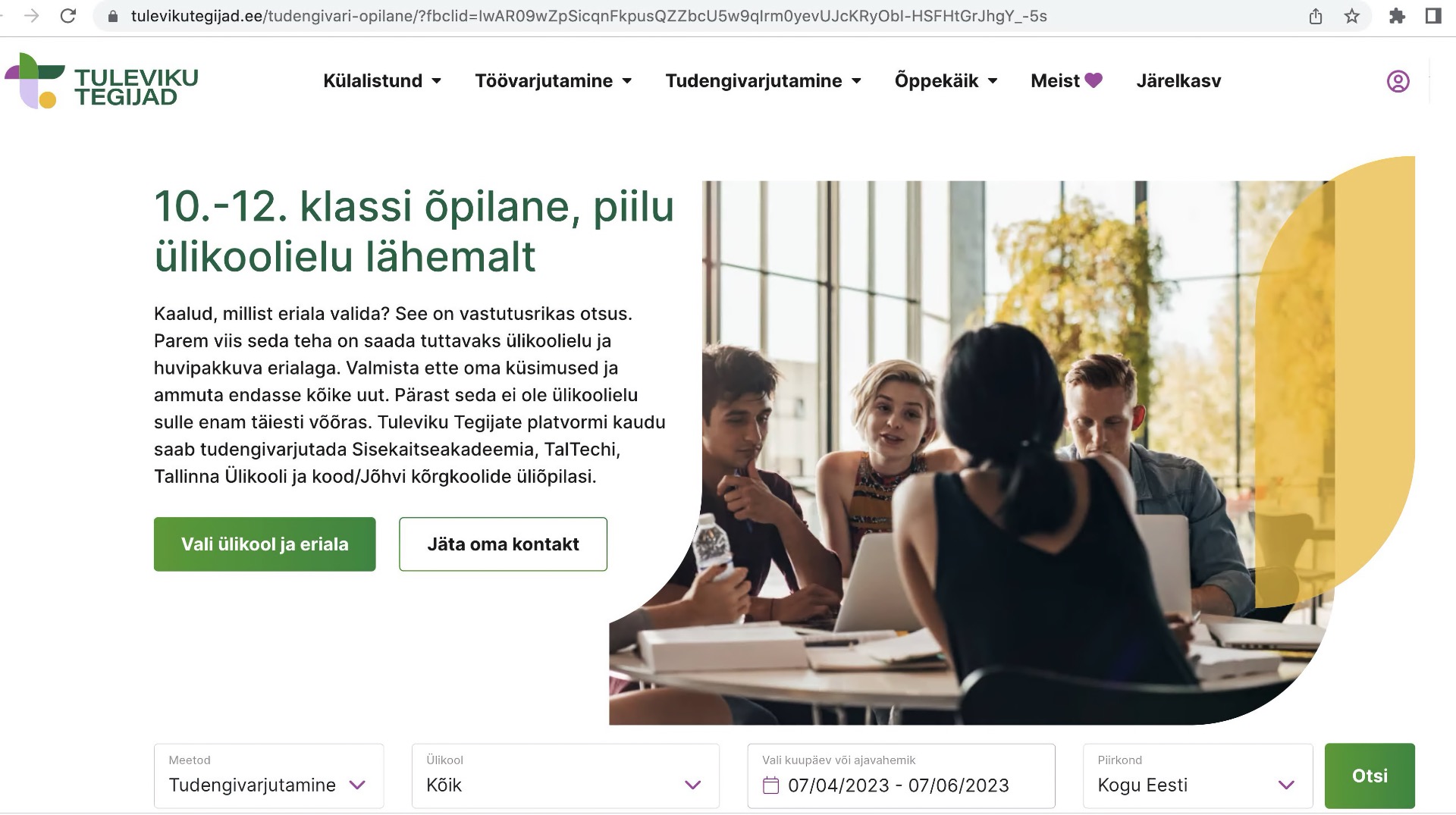Viewport: 1456px width, 815px height.
Task: Click the Jäta oma kontakt button
Action: (x=503, y=544)
